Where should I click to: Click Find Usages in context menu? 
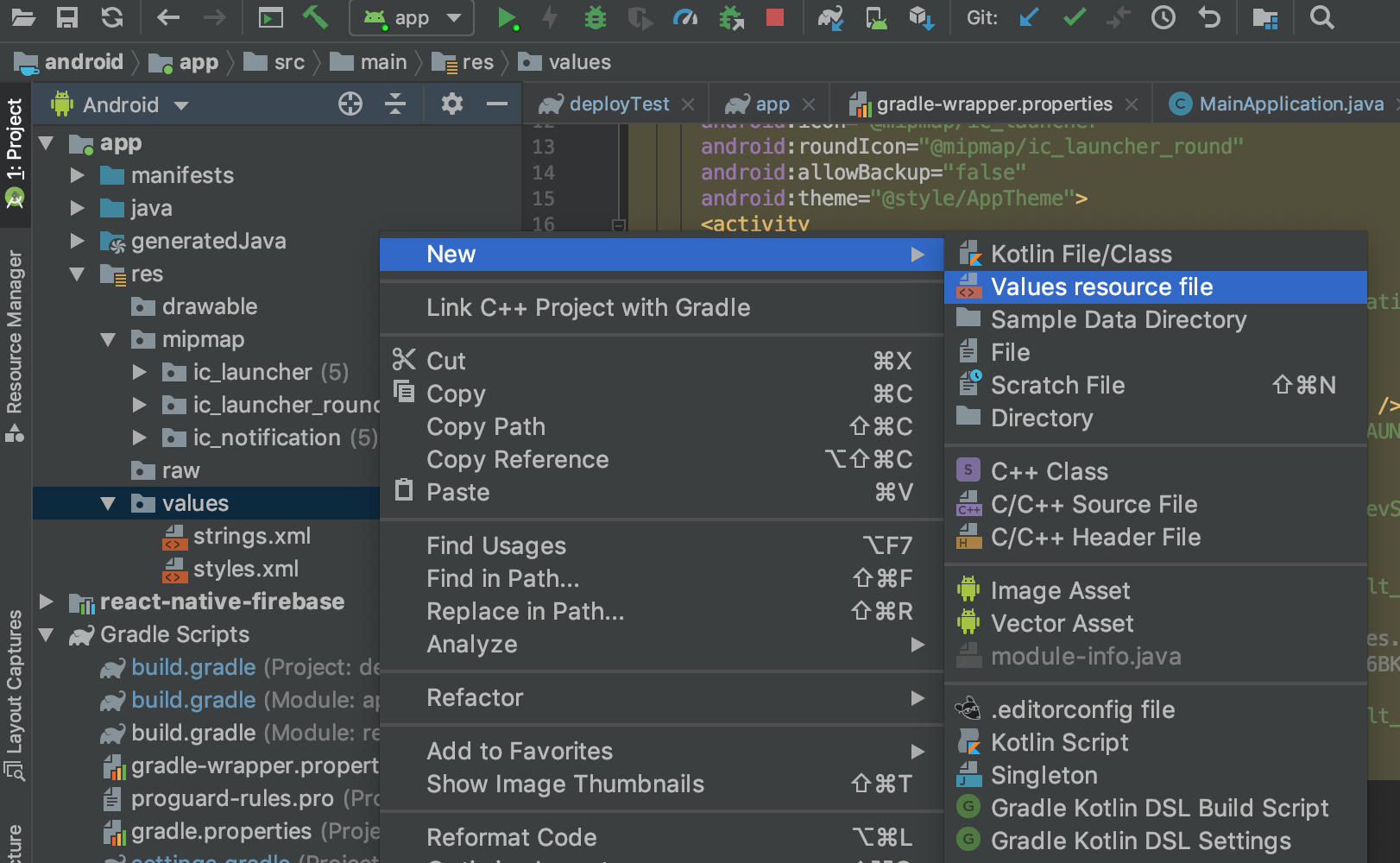[661, 546]
